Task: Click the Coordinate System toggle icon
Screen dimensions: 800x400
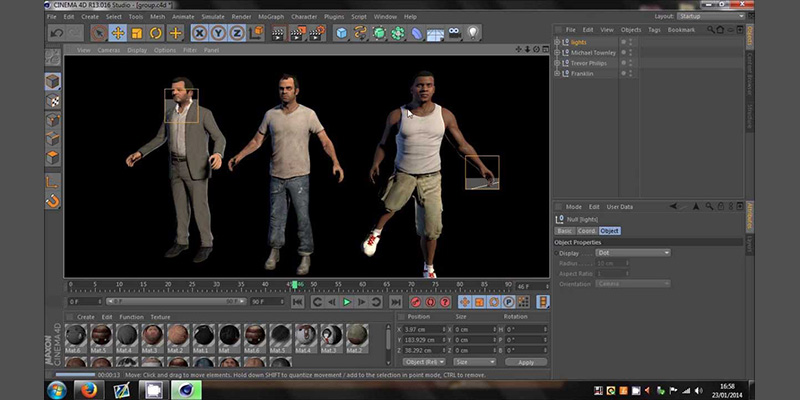Action: click(257, 34)
